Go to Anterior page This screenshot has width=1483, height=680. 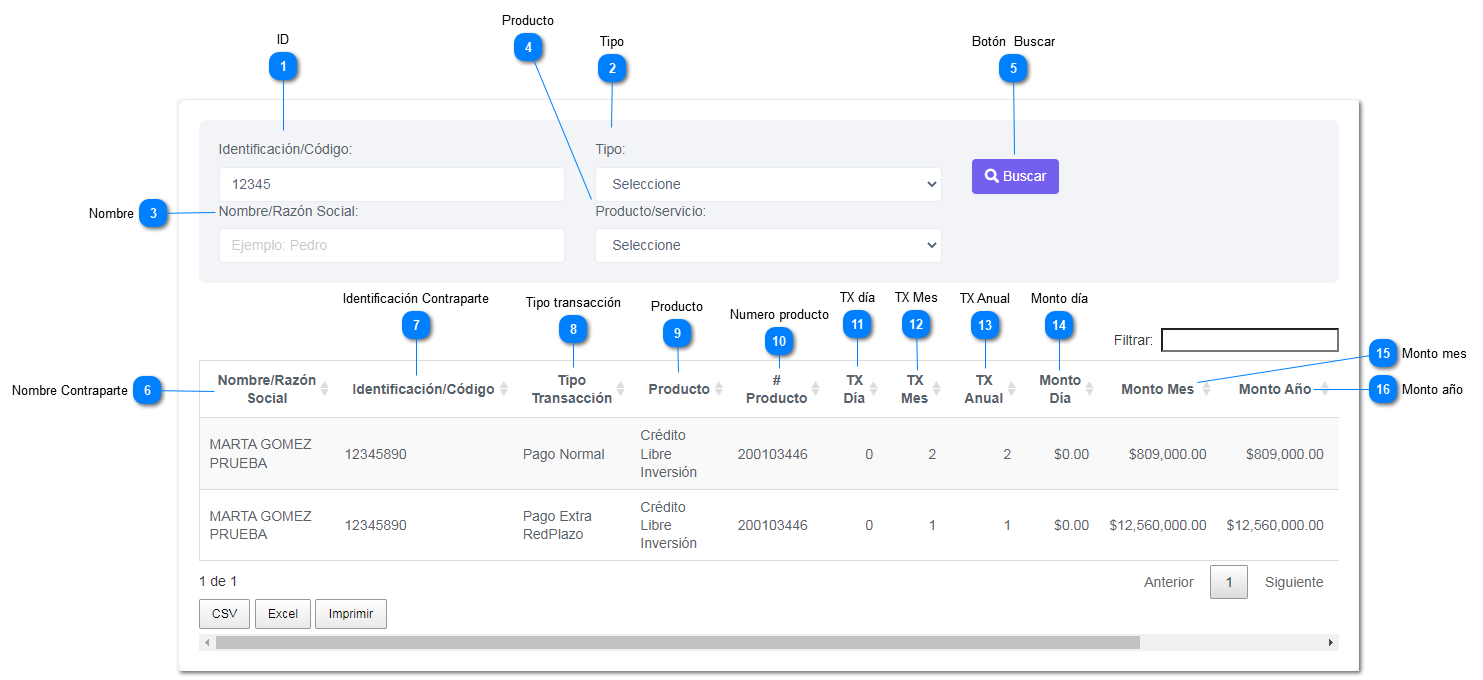1169,582
